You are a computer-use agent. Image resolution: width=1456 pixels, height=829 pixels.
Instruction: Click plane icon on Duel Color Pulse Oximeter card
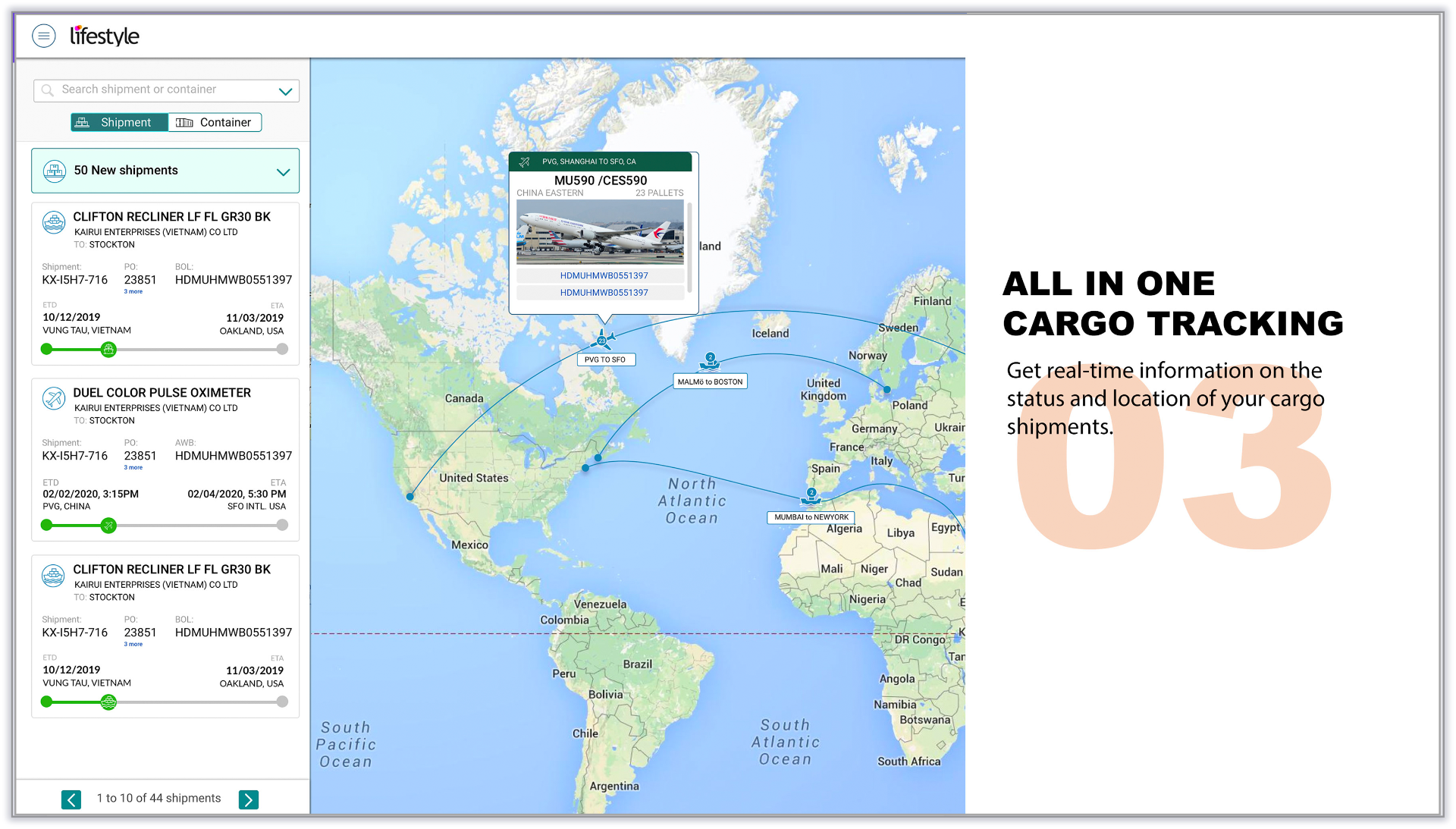pos(54,397)
